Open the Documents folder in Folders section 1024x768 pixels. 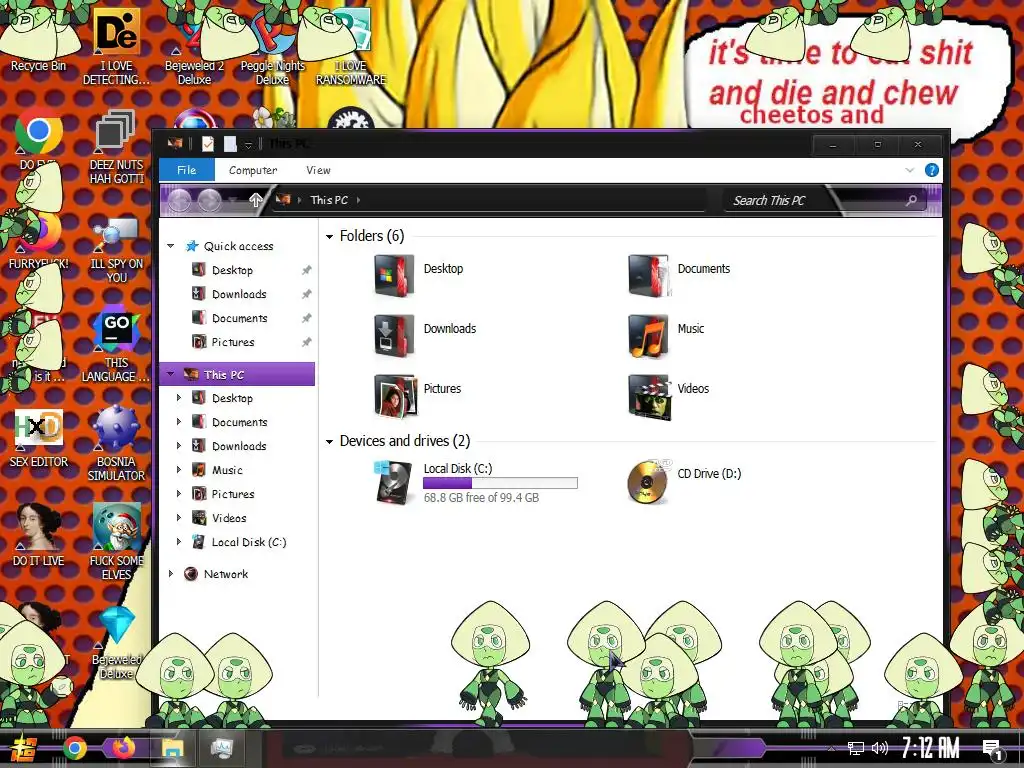click(x=648, y=276)
